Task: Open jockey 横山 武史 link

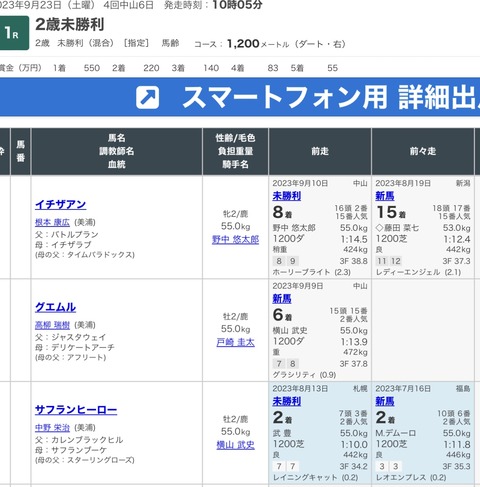Action: coord(235,445)
